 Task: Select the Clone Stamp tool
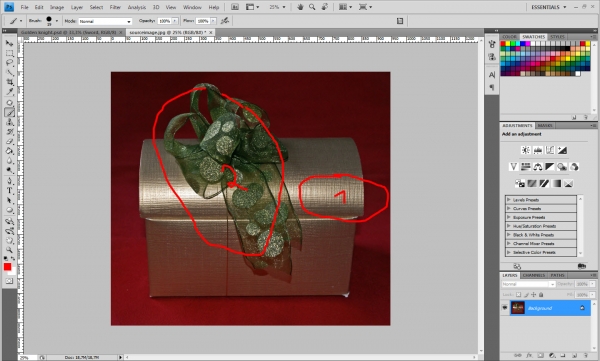tap(10, 122)
